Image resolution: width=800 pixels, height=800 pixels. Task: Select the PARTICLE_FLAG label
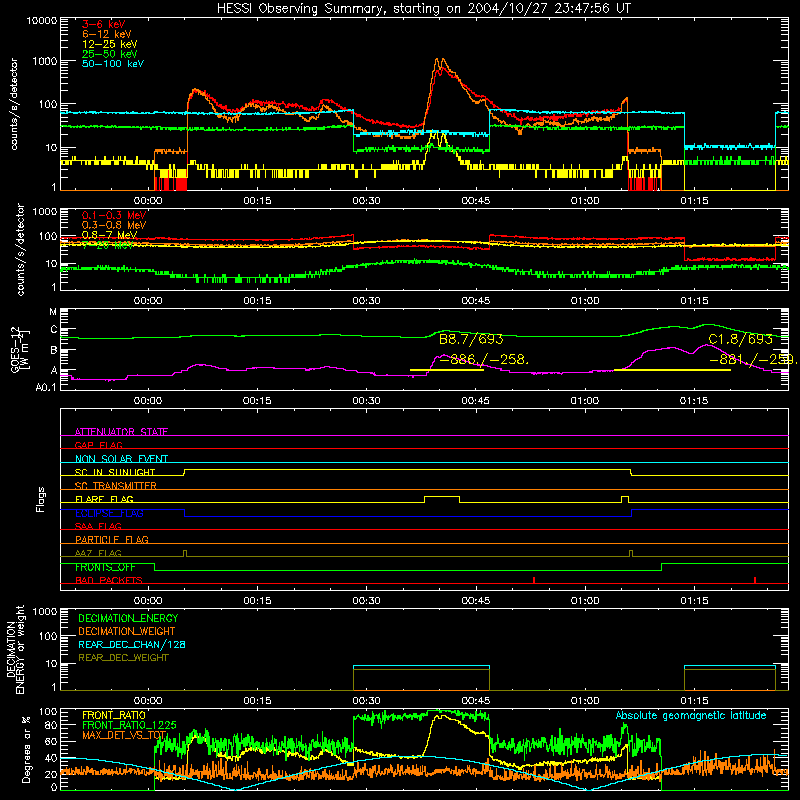pyautogui.click(x=112, y=539)
